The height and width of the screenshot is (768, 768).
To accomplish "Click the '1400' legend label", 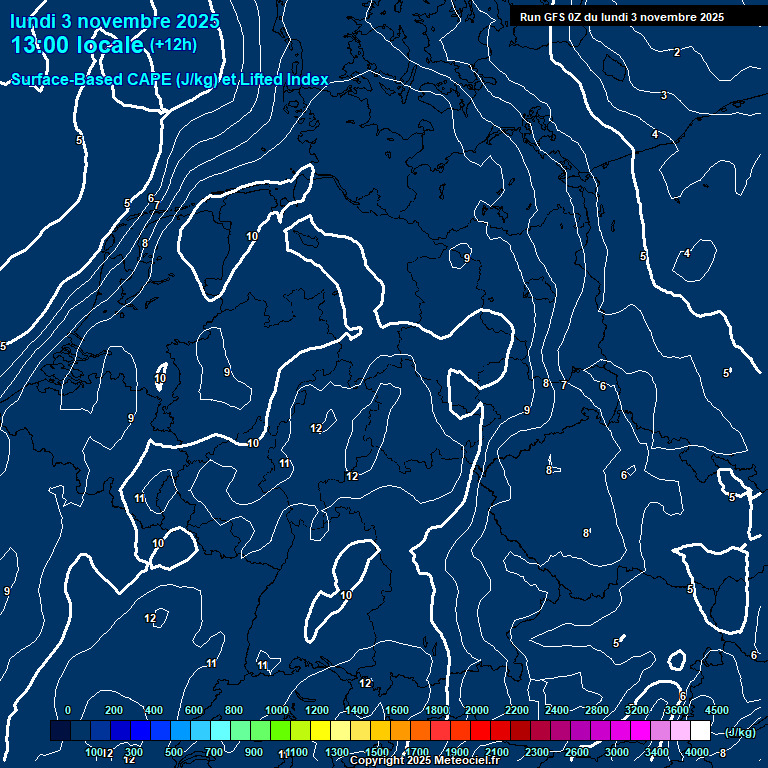I will (357, 710).
